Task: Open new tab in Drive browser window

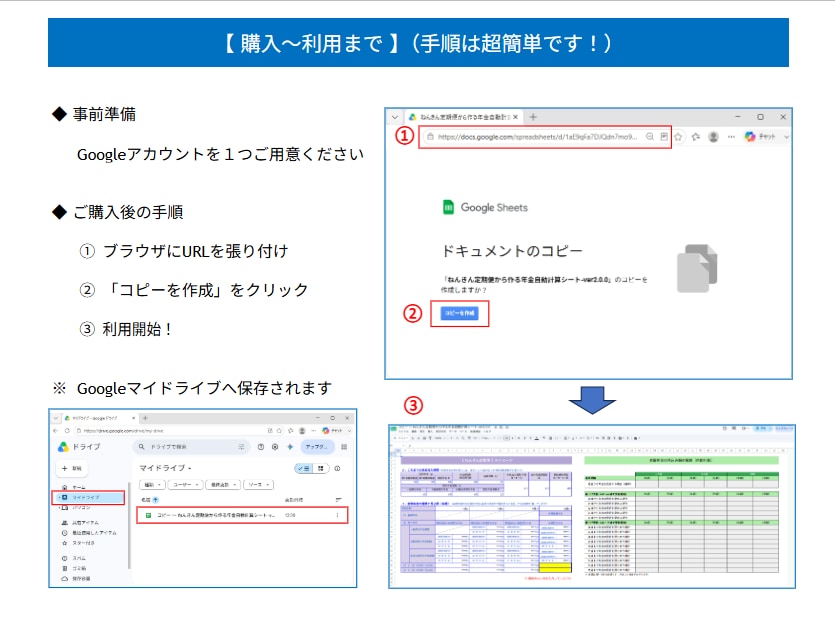Action: click(x=145, y=418)
